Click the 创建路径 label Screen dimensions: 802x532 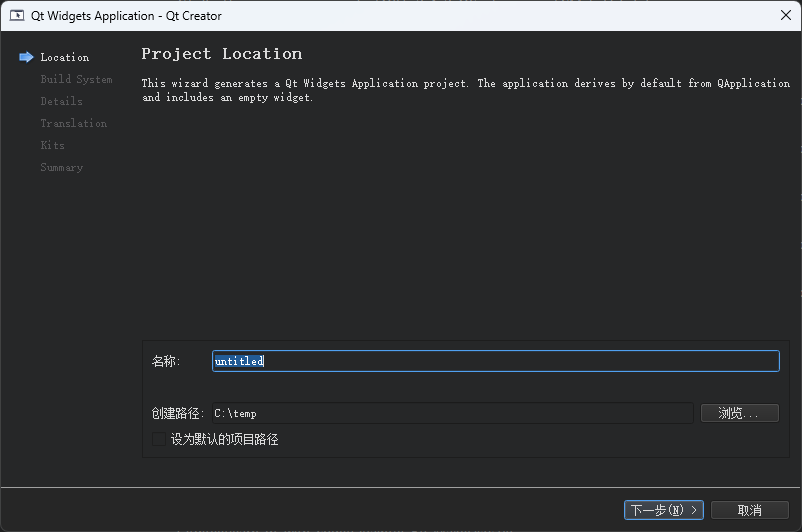point(178,413)
